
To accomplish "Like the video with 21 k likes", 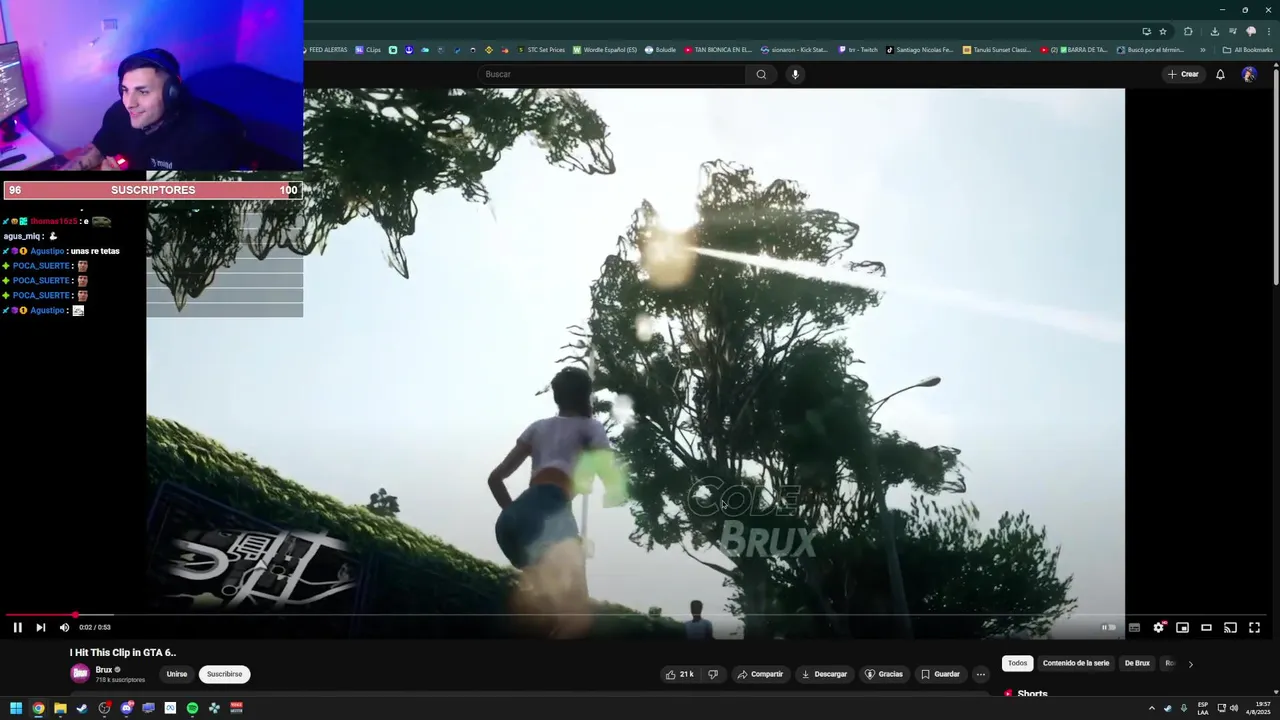I will [679, 674].
